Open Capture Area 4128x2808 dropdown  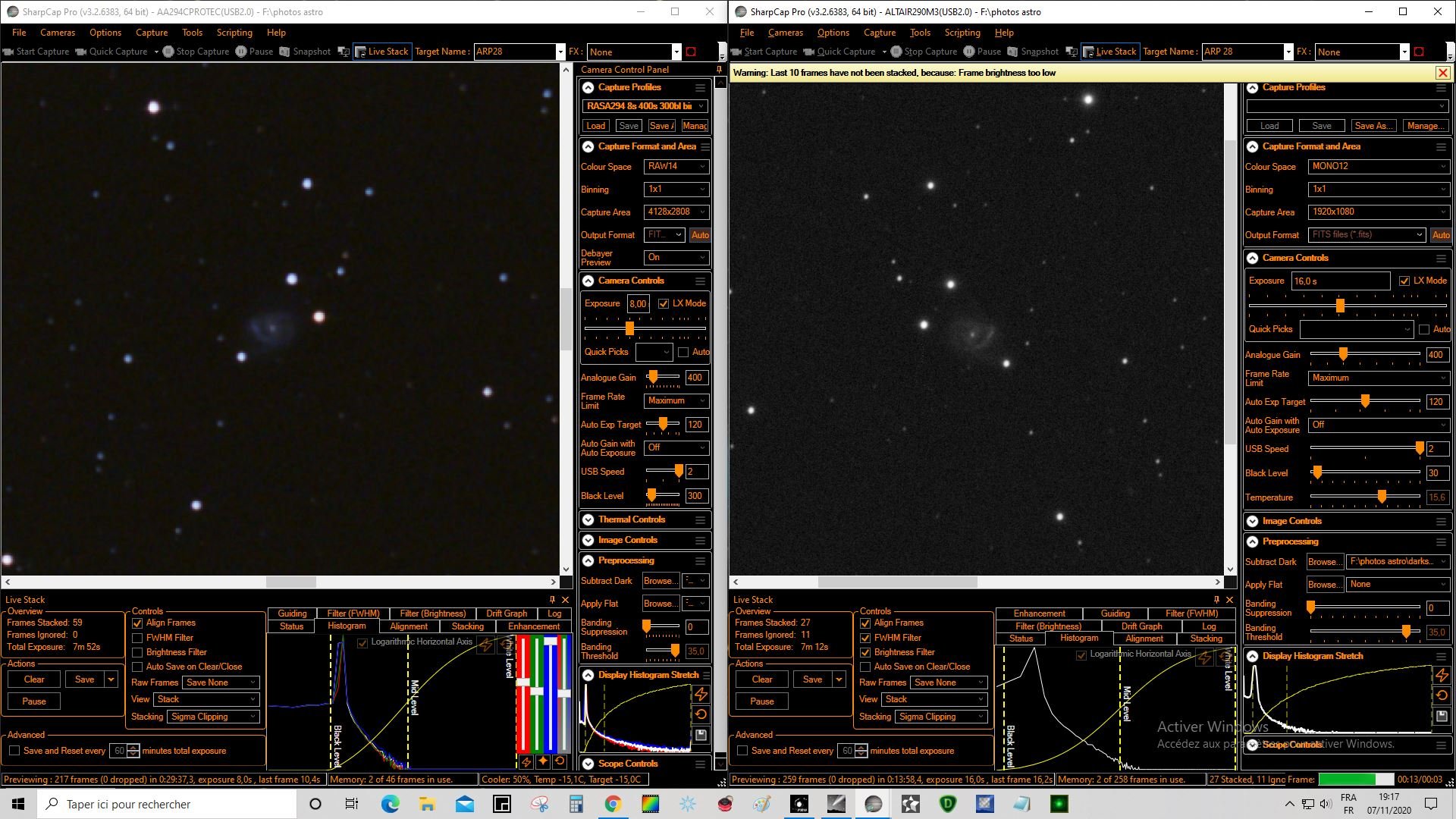point(676,212)
